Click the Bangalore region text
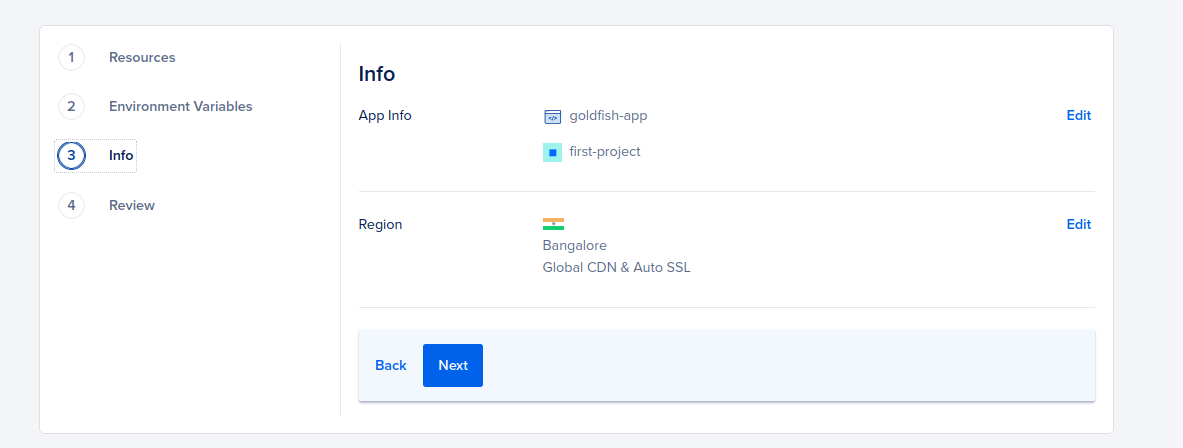Viewport: 1183px width, 448px height. click(x=575, y=246)
